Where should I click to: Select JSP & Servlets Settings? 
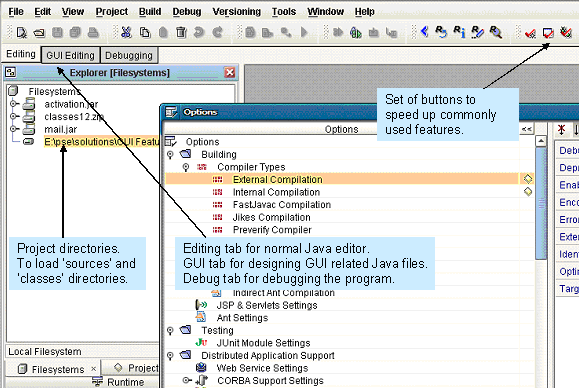pyautogui.click(x=267, y=305)
